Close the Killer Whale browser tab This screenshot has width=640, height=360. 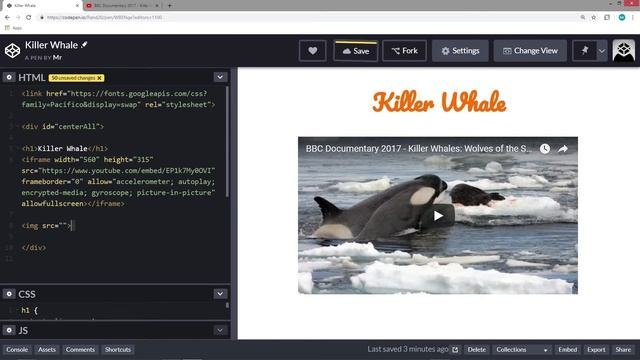point(77,6)
